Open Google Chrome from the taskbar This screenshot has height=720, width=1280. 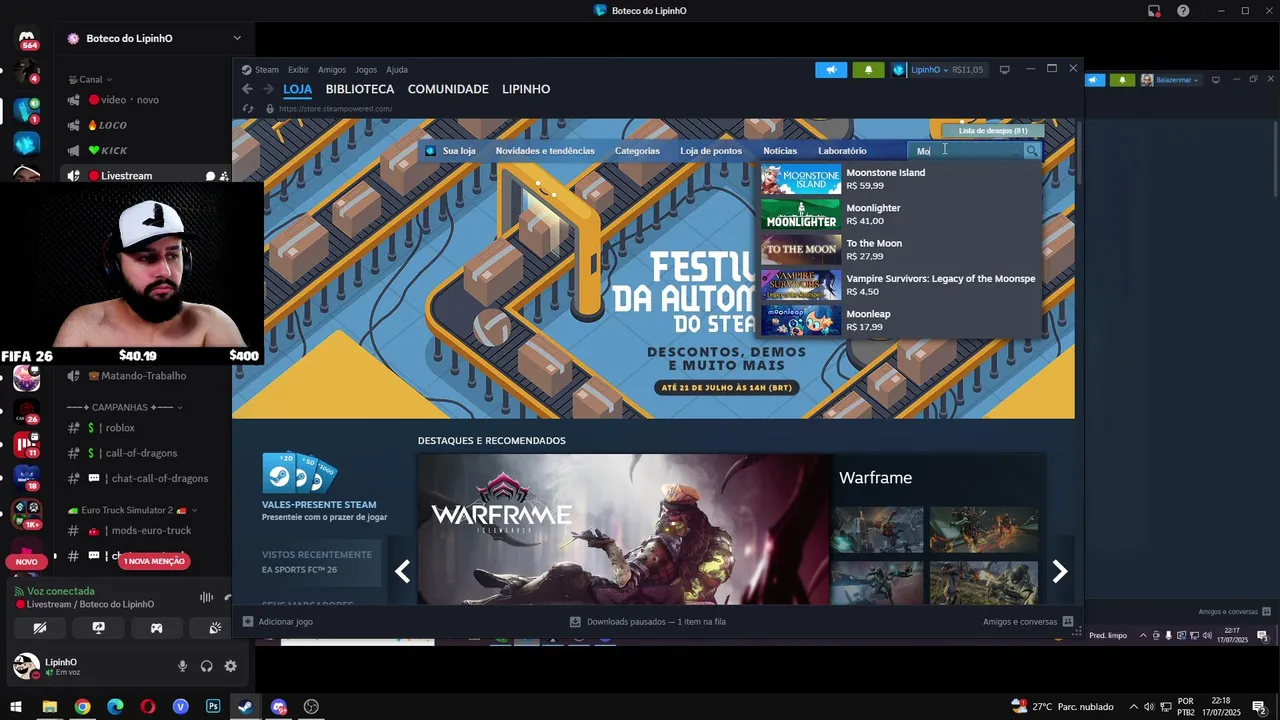click(x=82, y=707)
